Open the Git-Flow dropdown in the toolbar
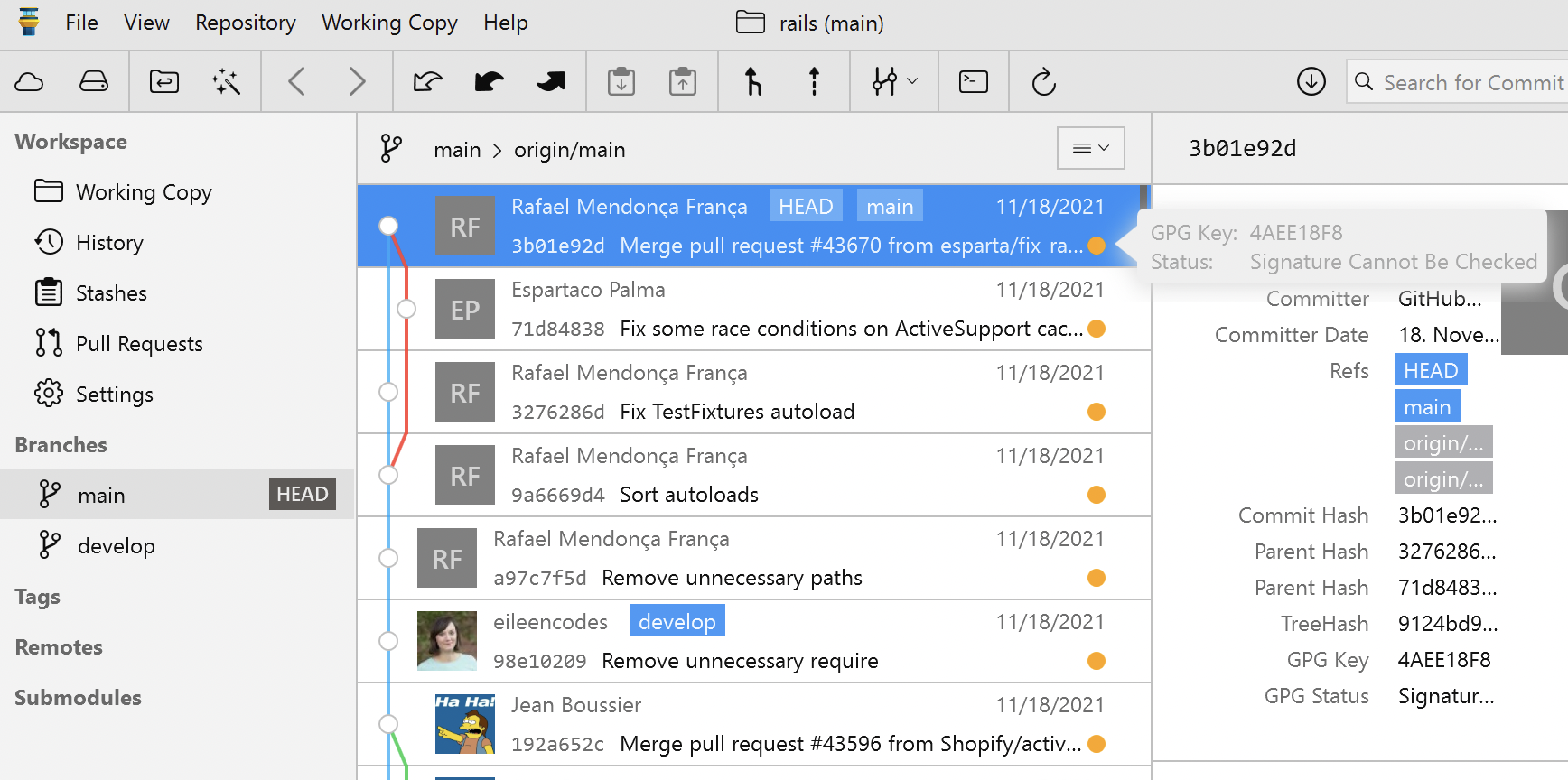The width and height of the screenshot is (1568, 780). (894, 82)
